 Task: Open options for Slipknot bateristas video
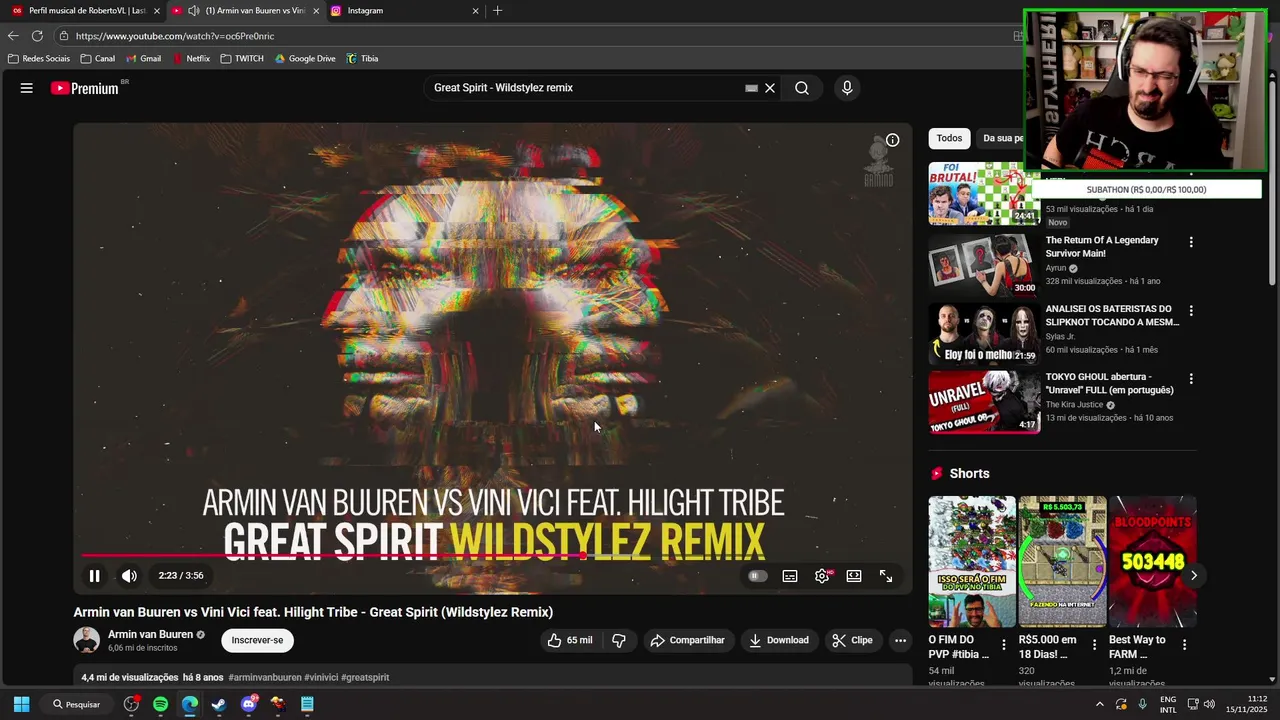[1190, 311]
